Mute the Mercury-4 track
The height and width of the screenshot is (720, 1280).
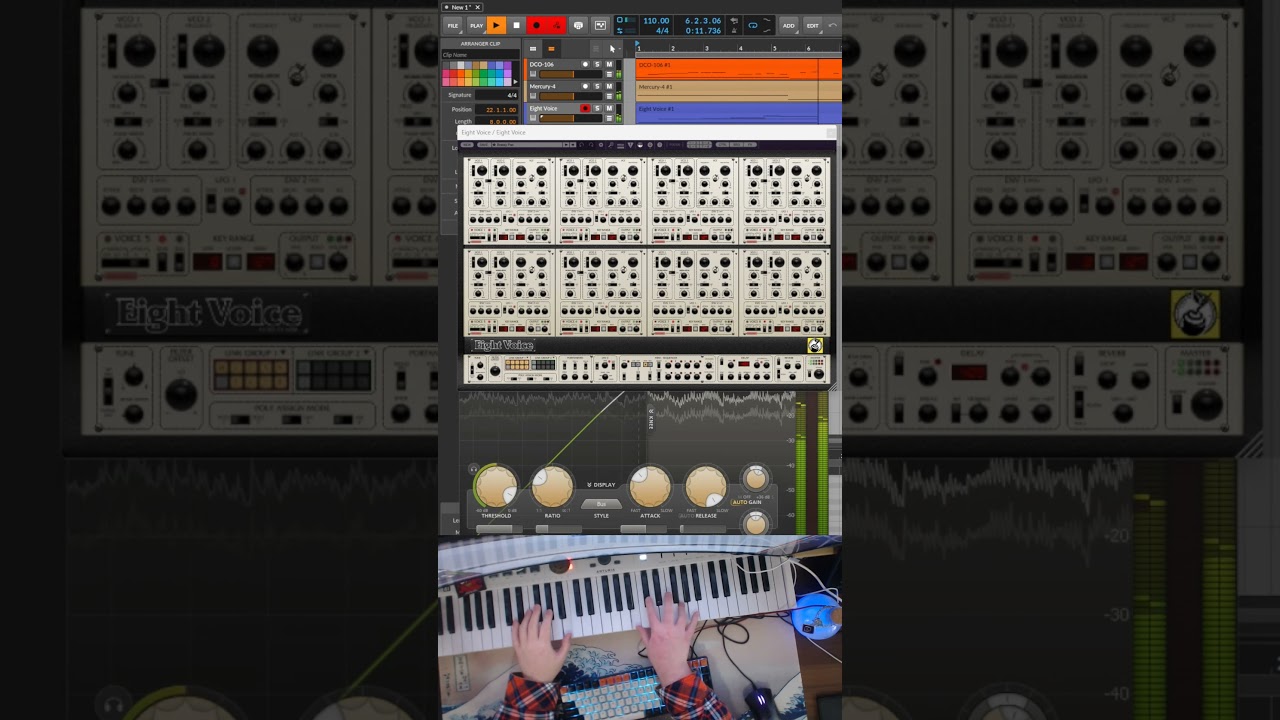point(609,86)
